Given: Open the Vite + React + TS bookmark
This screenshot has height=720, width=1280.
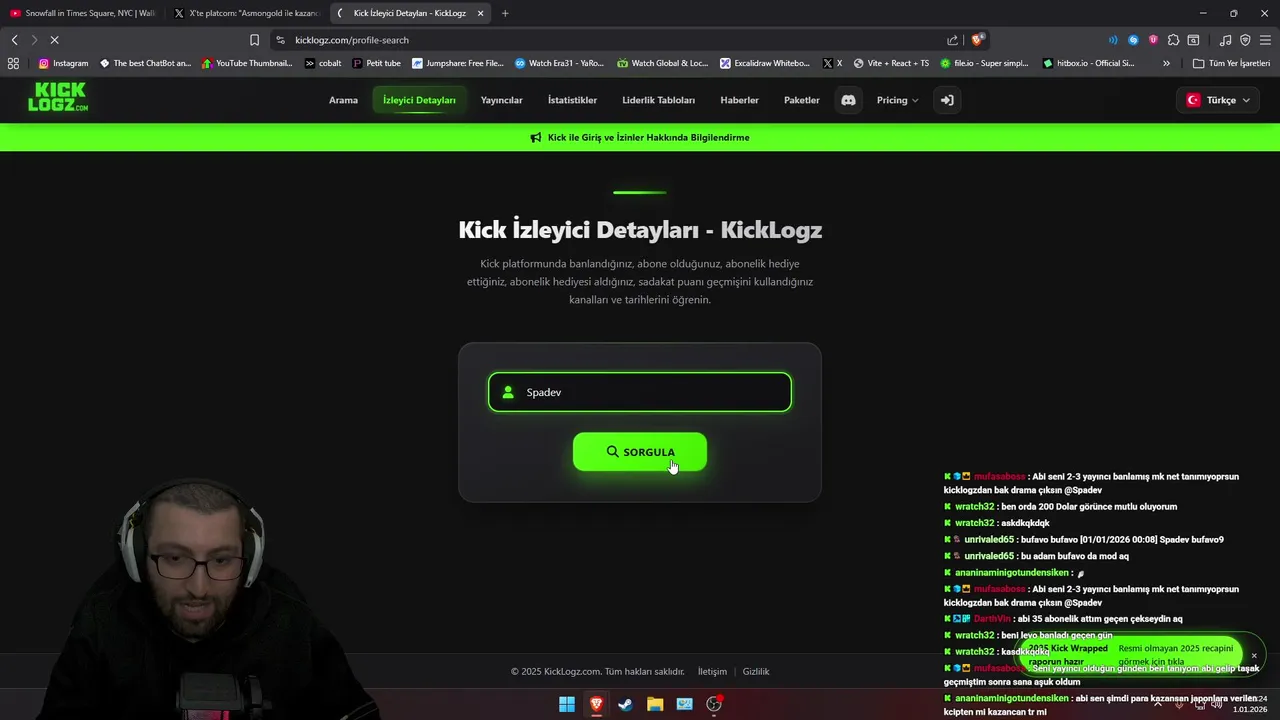Looking at the screenshot, I should click(891, 63).
